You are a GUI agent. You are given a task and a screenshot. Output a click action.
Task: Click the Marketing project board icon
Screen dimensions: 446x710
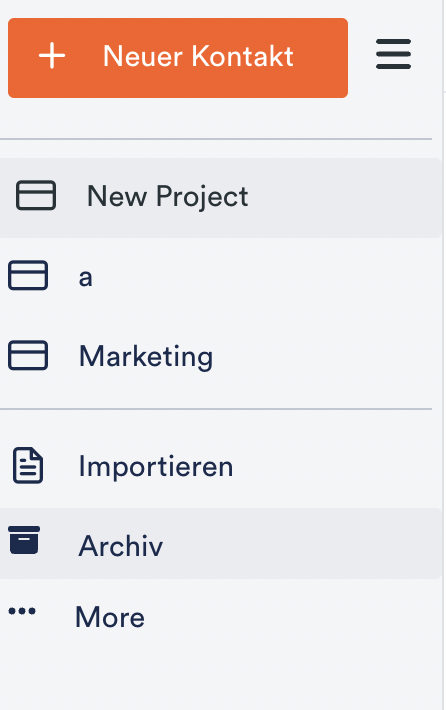pyautogui.click(x=28, y=355)
